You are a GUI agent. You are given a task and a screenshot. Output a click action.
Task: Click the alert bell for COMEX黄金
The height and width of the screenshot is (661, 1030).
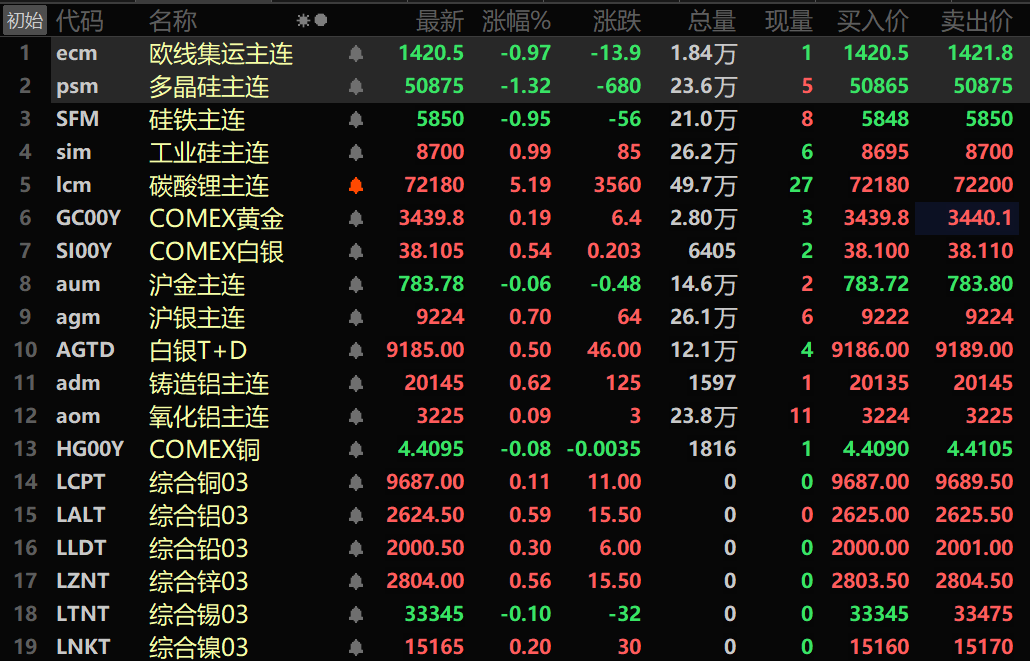pyautogui.click(x=356, y=219)
